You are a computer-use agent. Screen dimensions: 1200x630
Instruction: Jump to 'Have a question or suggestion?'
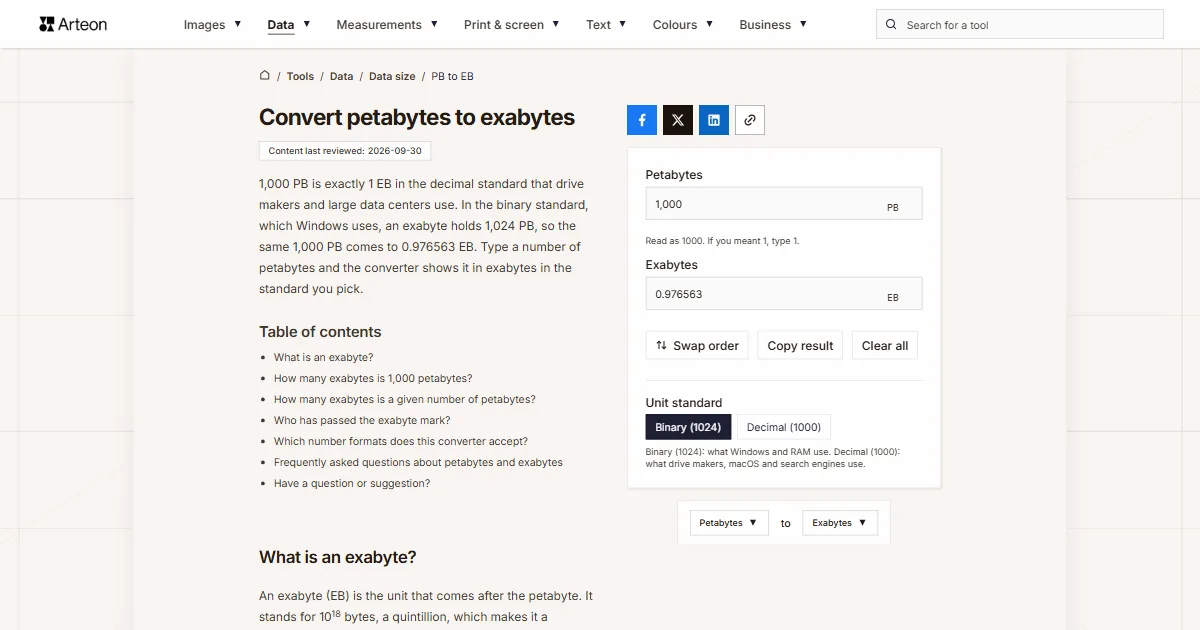point(352,483)
